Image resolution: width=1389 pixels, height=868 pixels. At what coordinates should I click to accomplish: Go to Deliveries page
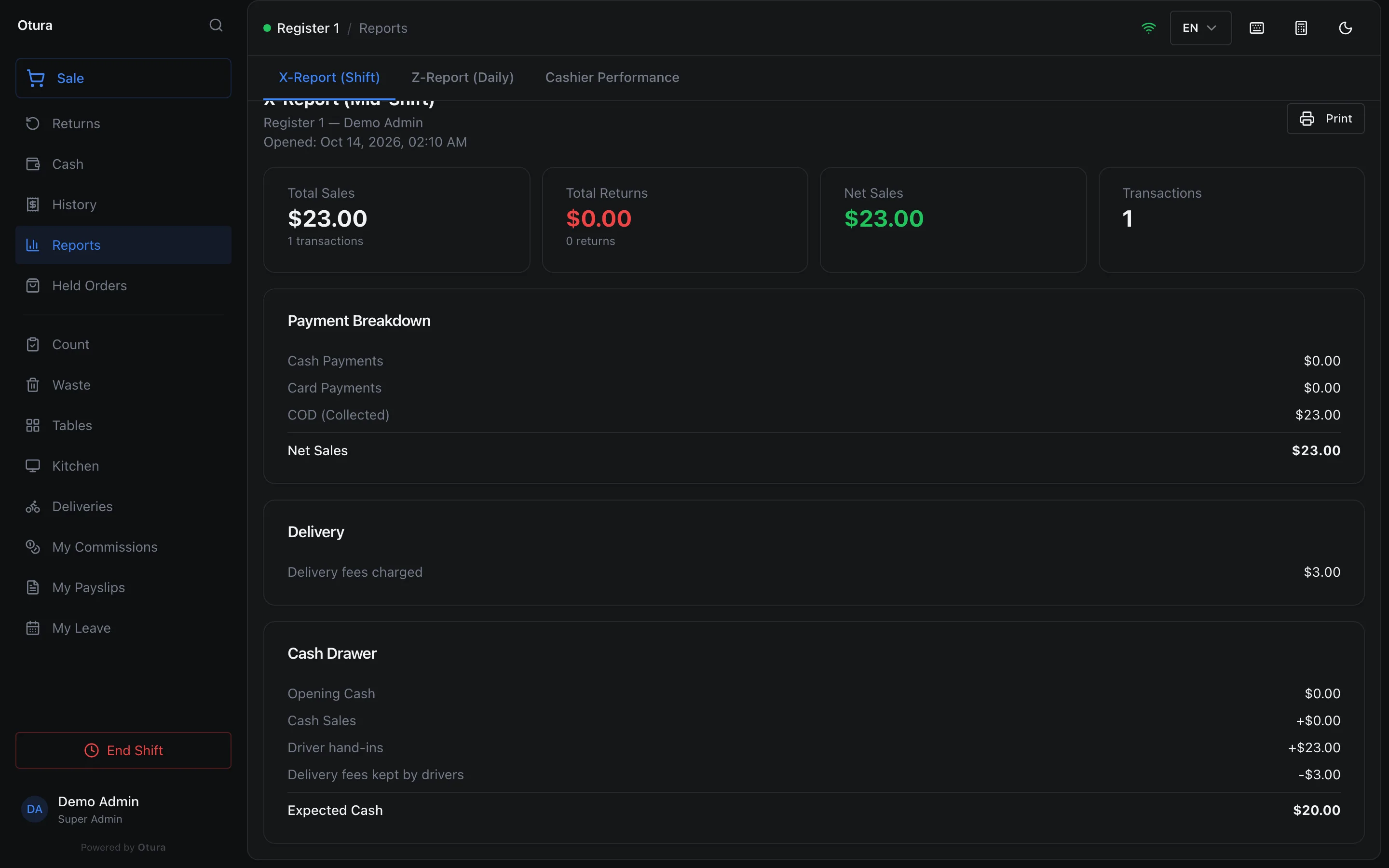[123, 506]
